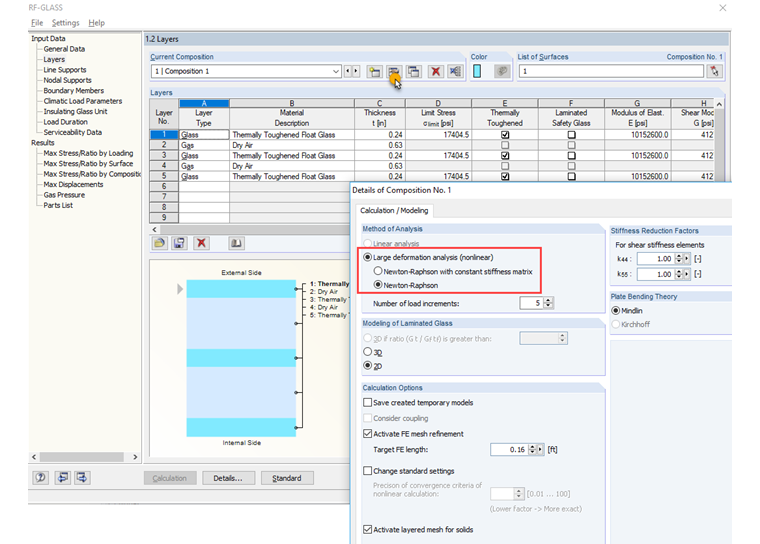Close the RF-GLASS window
This screenshot has height=544, width=760.
[723, 8]
